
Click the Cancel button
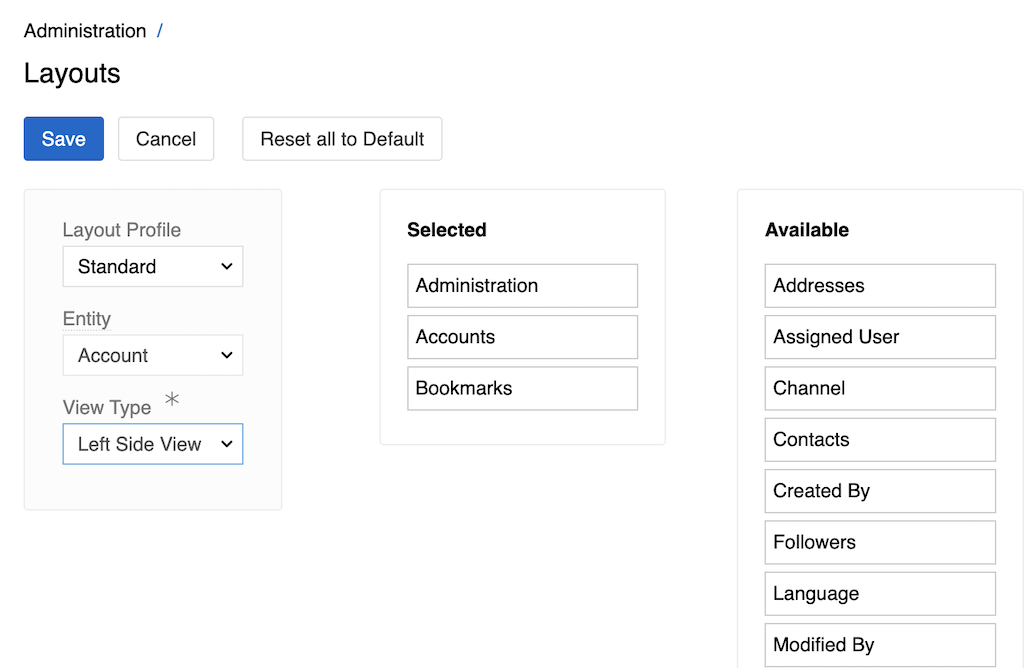(x=166, y=138)
